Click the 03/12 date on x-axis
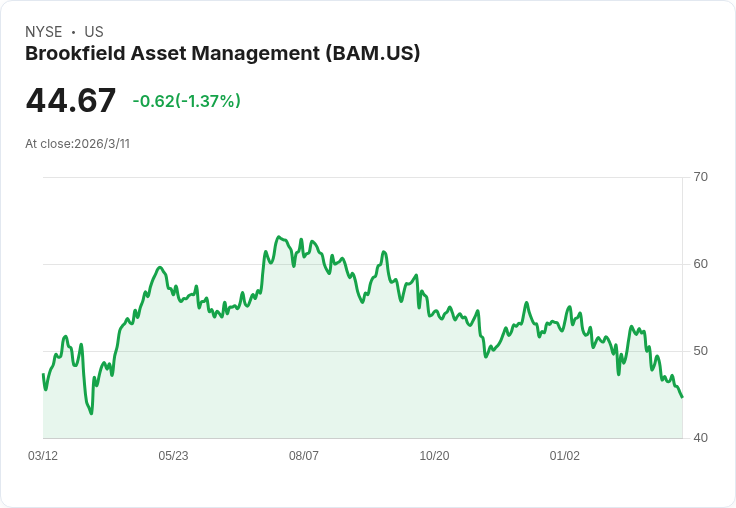Viewport: 736px width, 508px height. (43, 455)
